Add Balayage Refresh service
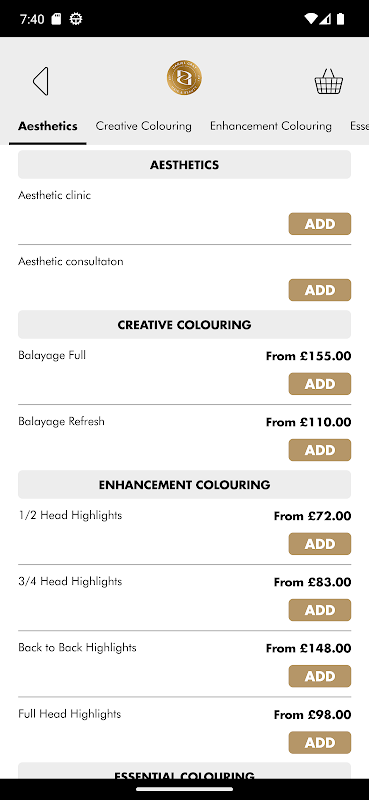 coord(319,450)
